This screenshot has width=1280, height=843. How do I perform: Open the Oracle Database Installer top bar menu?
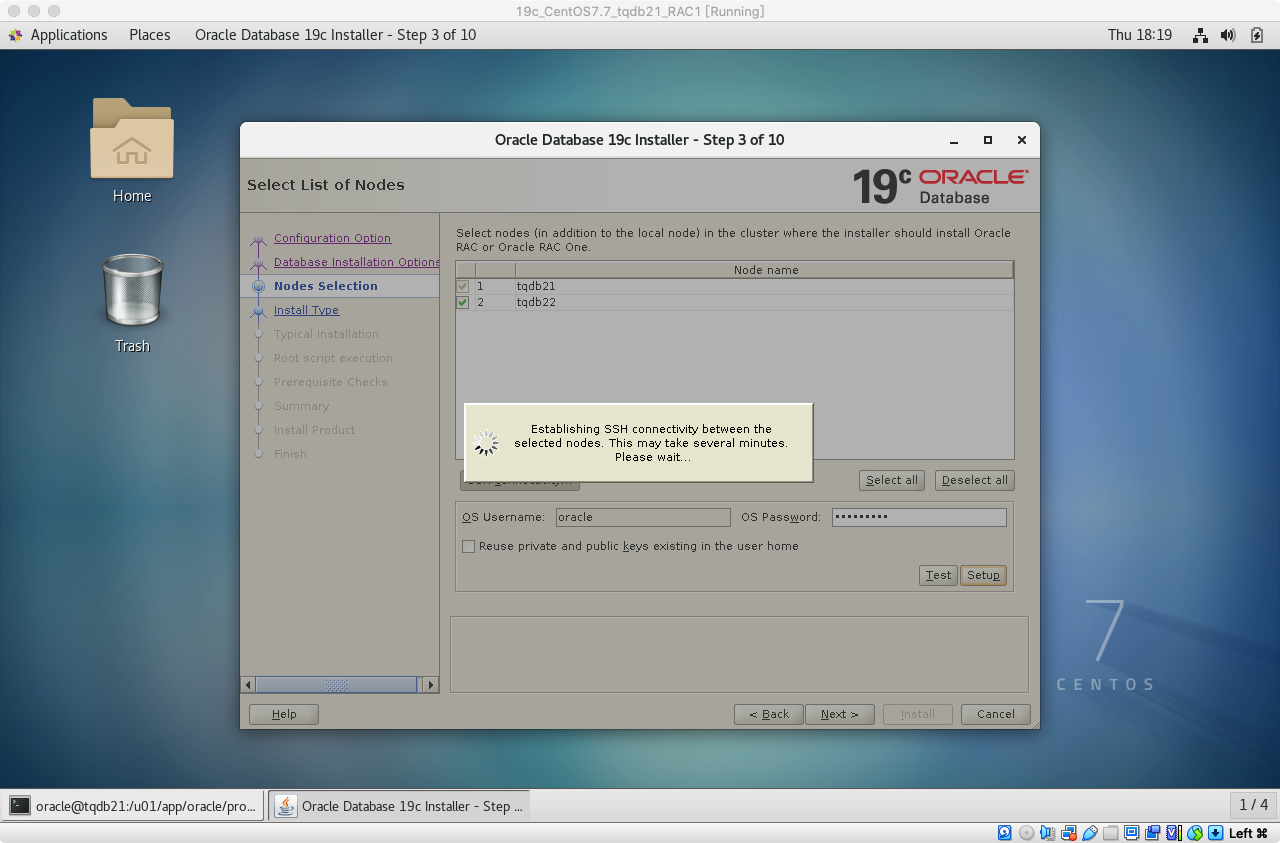pyautogui.click(x=335, y=35)
